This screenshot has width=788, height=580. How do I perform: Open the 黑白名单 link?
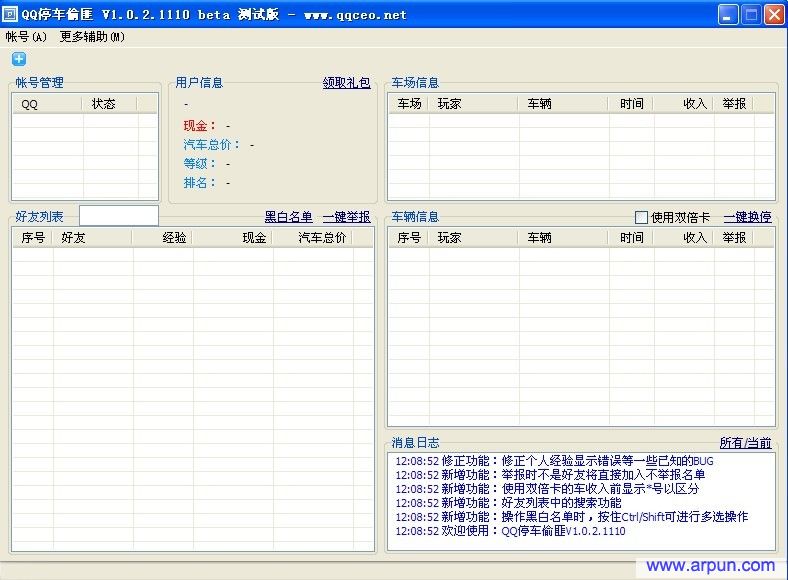tap(288, 217)
